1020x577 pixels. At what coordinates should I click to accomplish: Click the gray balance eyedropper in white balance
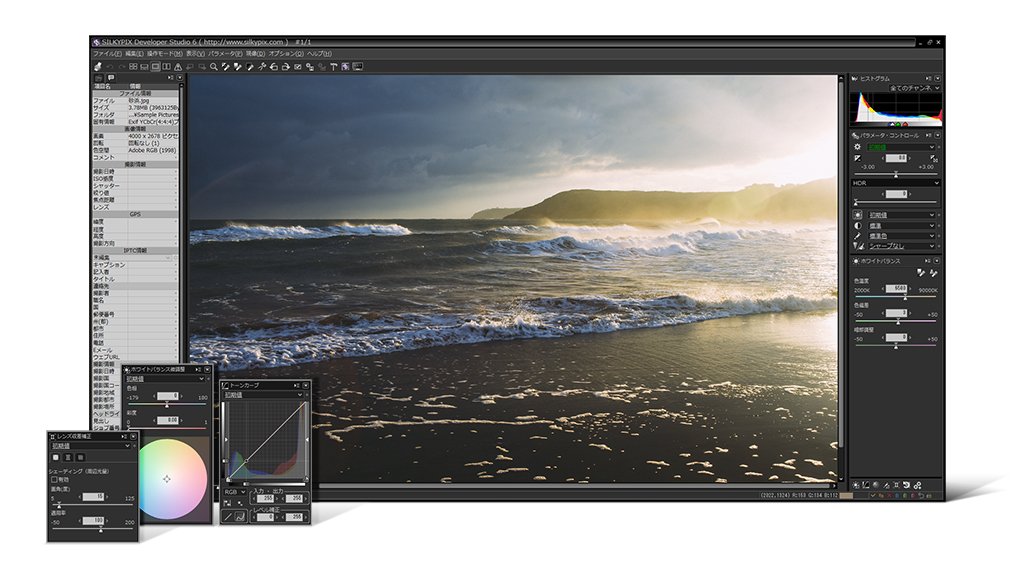(921, 273)
